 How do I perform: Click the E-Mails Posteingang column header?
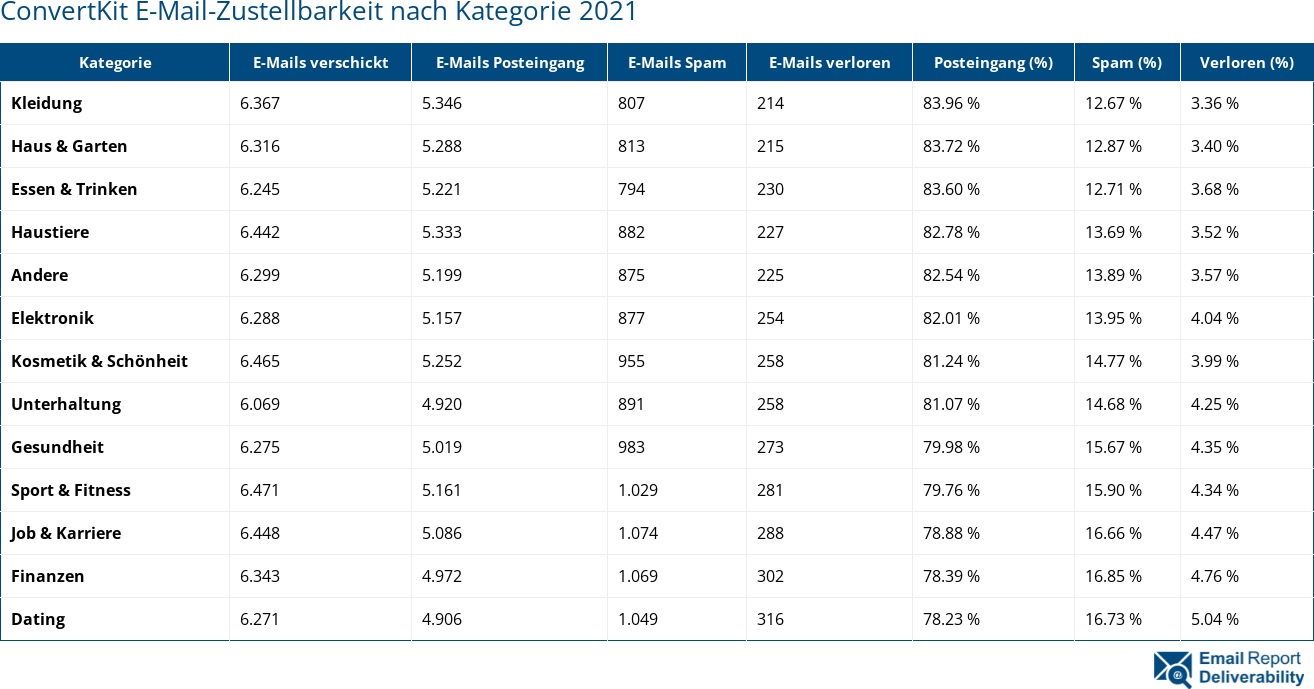(x=510, y=62)
